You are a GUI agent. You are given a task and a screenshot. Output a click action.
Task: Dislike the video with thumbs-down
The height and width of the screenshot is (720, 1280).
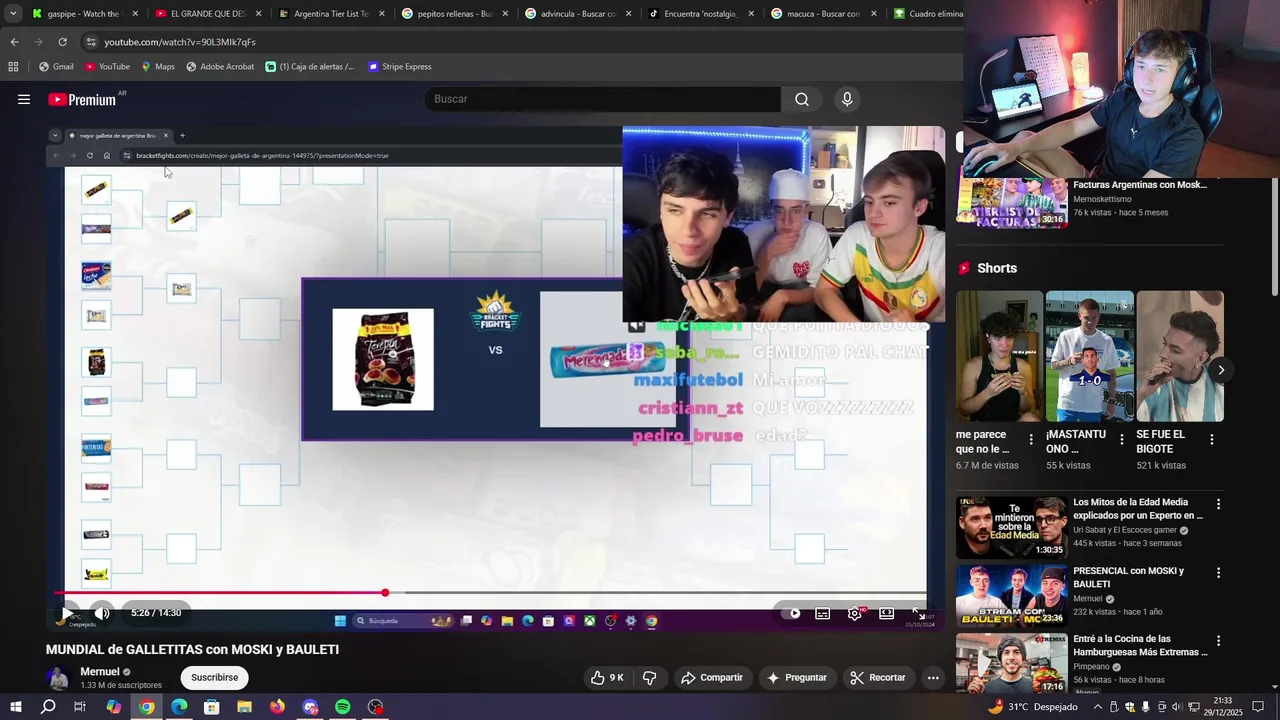[649, 677]
